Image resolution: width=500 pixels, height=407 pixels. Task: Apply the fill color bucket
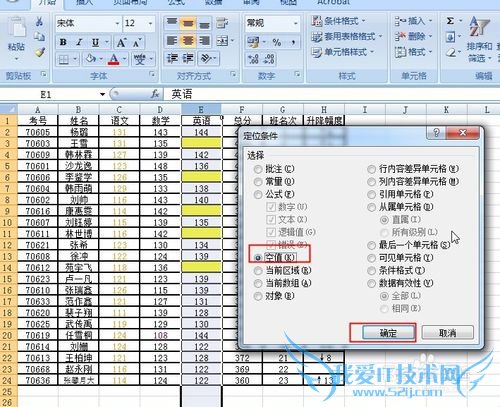point(90,59)
